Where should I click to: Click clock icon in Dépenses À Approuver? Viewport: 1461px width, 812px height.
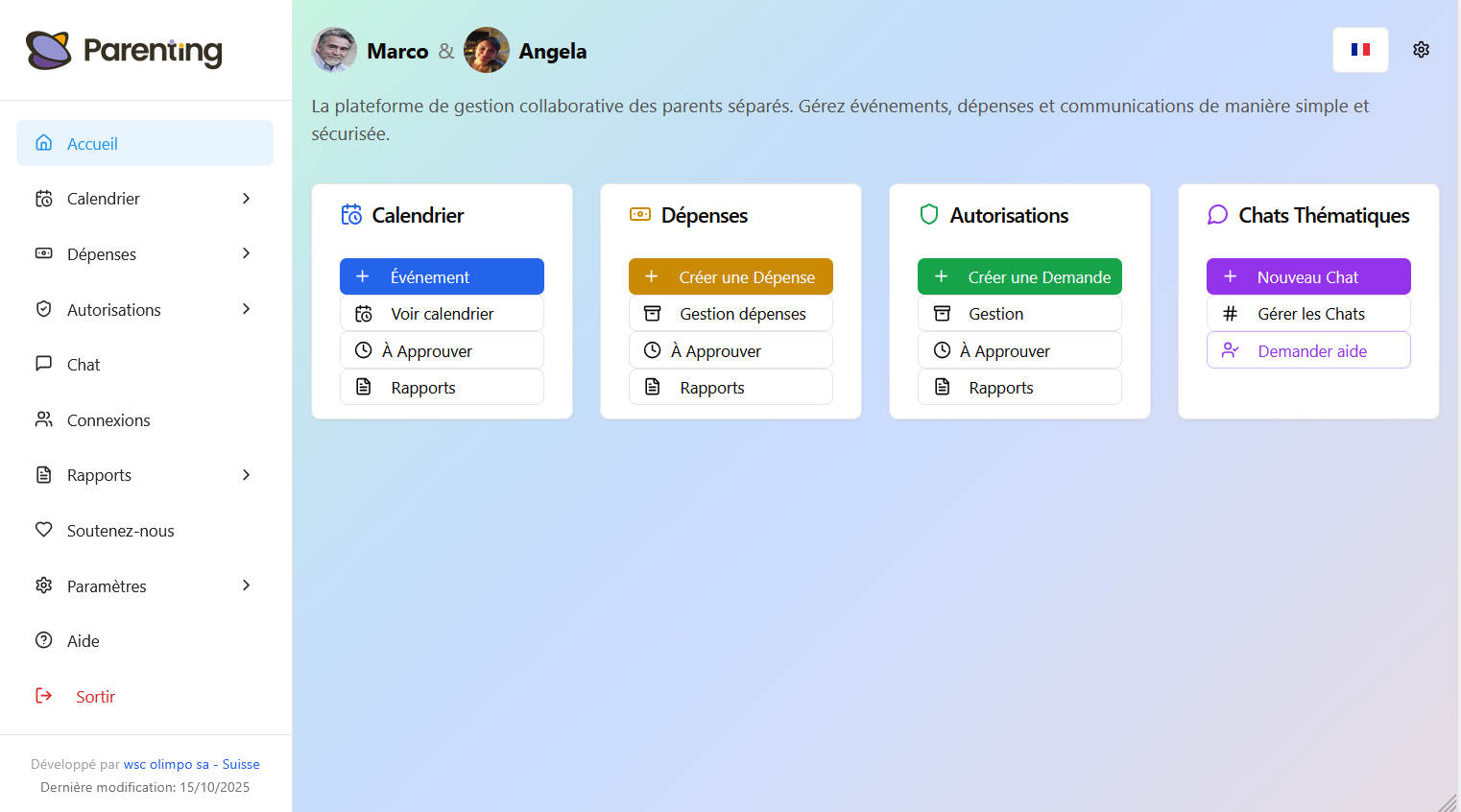pyautogui.click(x=652, y=350)
